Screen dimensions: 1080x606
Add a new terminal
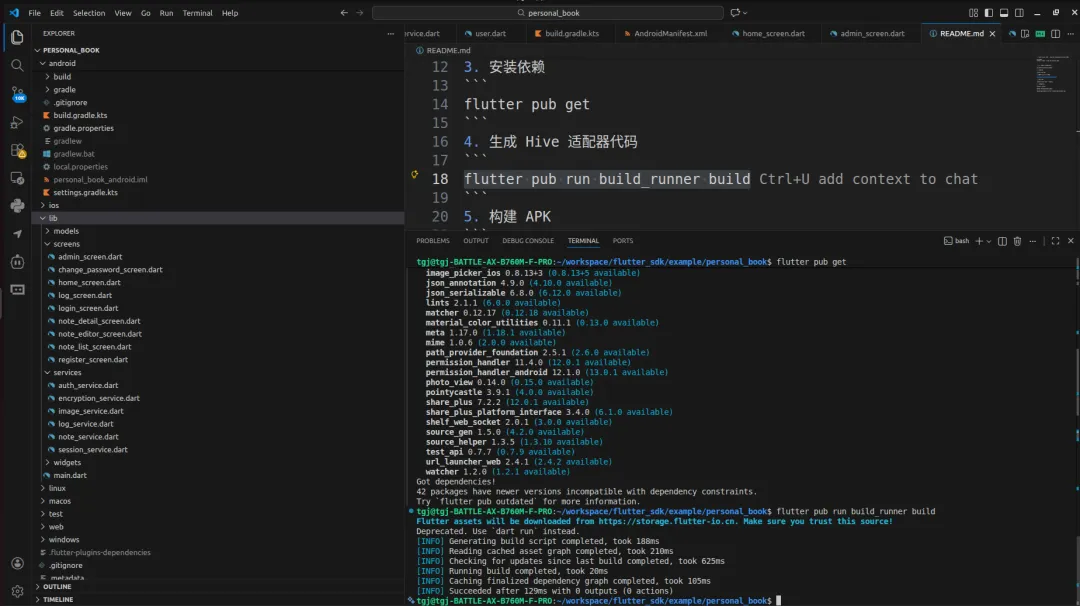pos(979,241)
